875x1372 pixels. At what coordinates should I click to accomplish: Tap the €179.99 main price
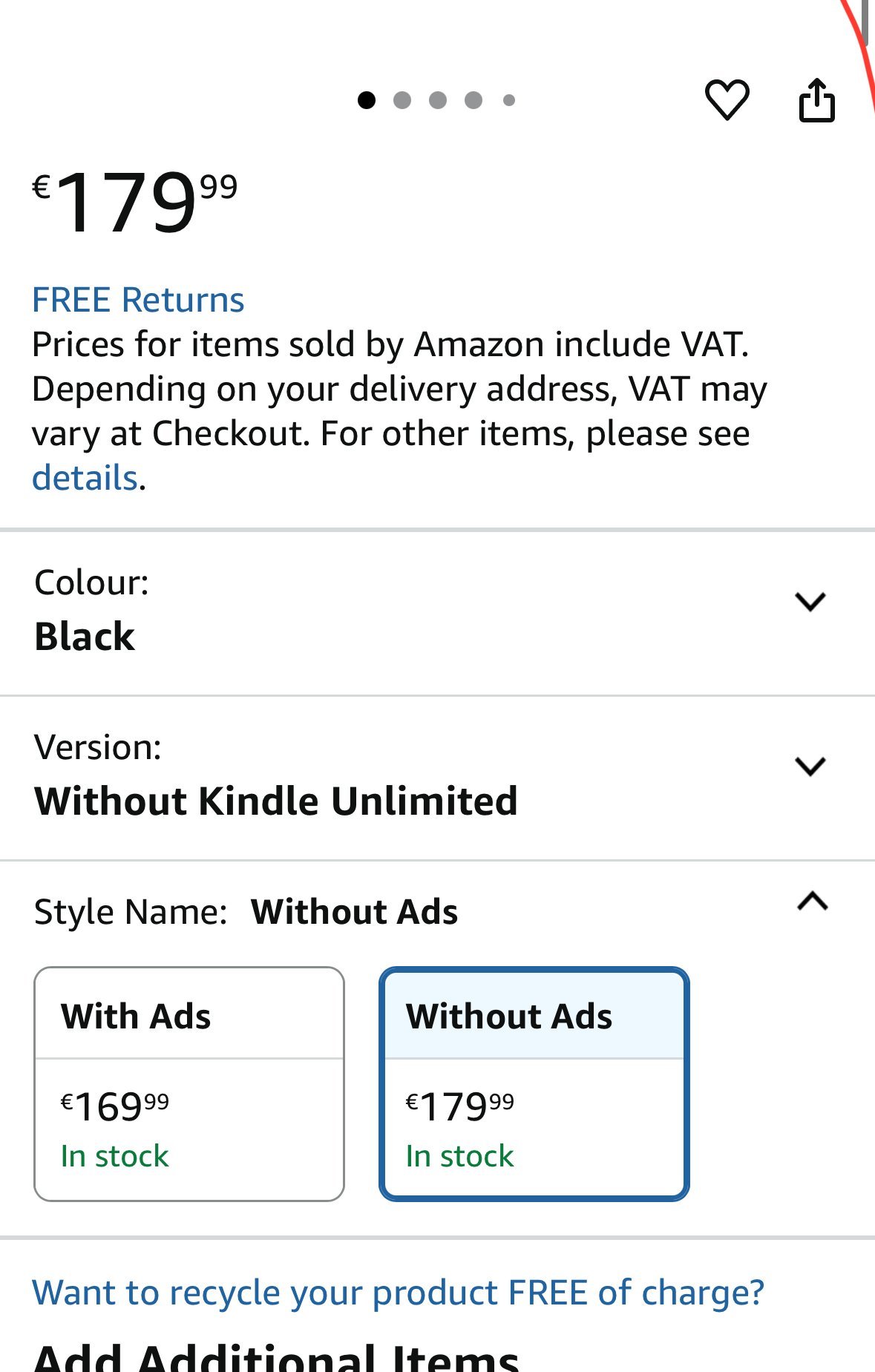pyautogui.click(x=135, y=202)
